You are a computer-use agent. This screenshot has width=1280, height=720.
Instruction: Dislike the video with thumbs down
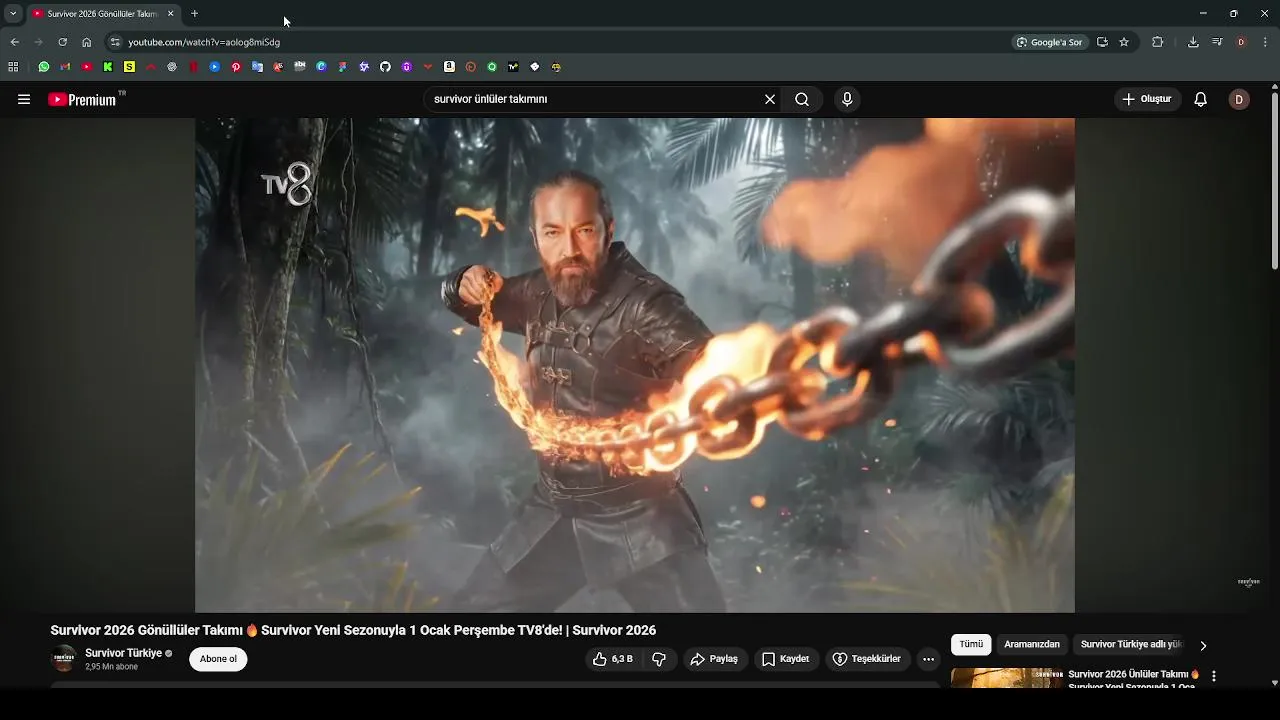pyautogui.click(x=659, y=659)
